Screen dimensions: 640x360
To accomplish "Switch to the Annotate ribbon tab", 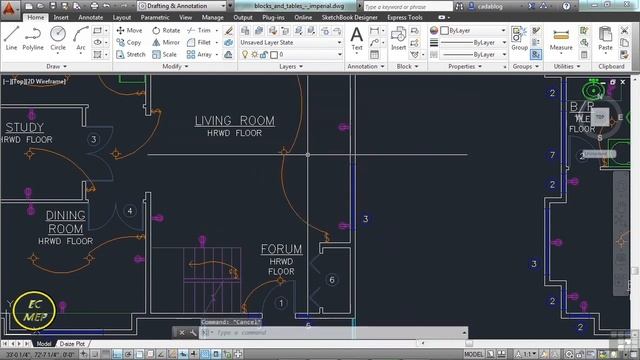I will (91, 18).
